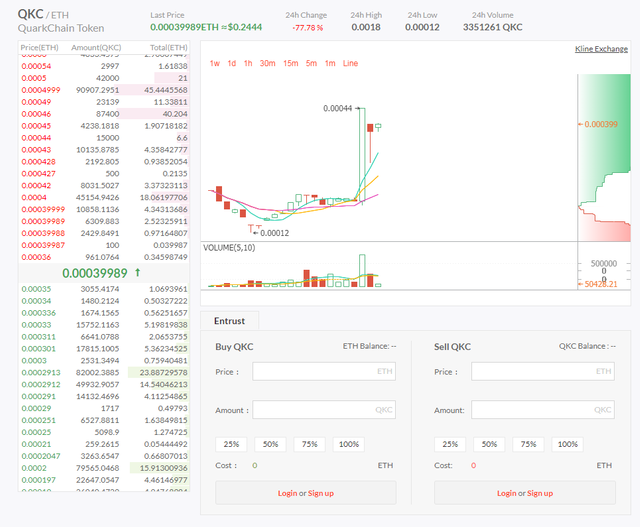Select the 30m chart interval

(x=268, y=63)
